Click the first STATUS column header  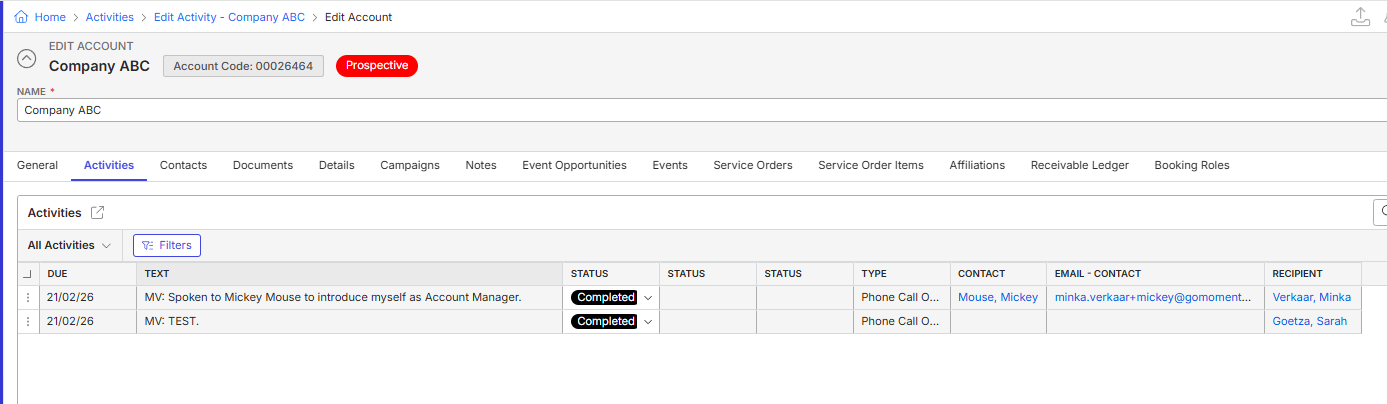pyautogui.click(x=611, y=274)
